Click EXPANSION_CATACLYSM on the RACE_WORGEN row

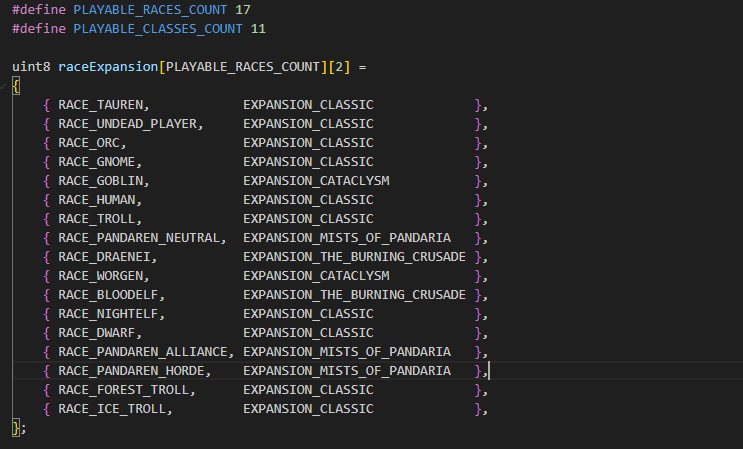(x=316, y=276)
